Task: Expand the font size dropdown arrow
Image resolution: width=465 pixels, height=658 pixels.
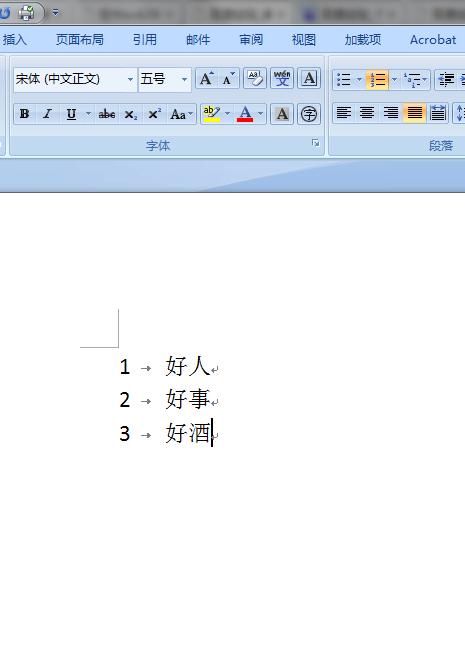Action: tap(184, 79)
